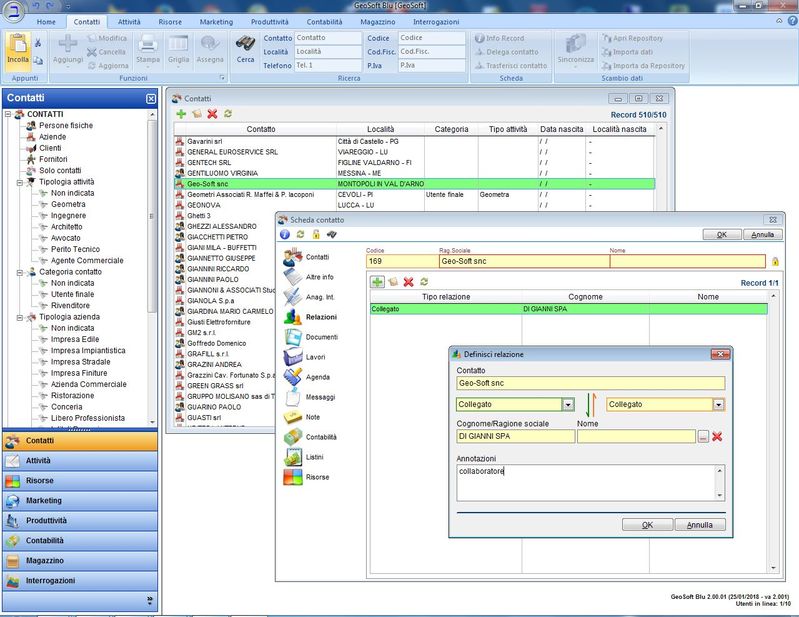Image resolution: width=799 pixels, height=617 pixels.
Task: Open the left Collegato dropdown
Action: pos(568,404)
